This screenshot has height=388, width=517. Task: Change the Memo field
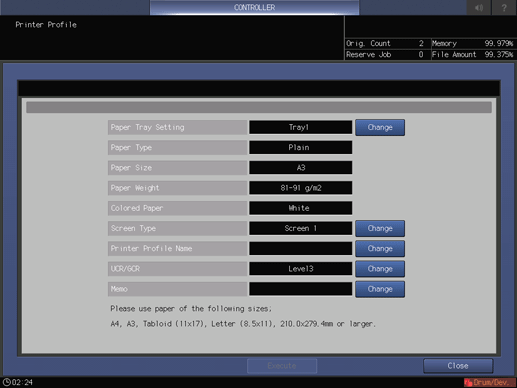coord(380,289)
